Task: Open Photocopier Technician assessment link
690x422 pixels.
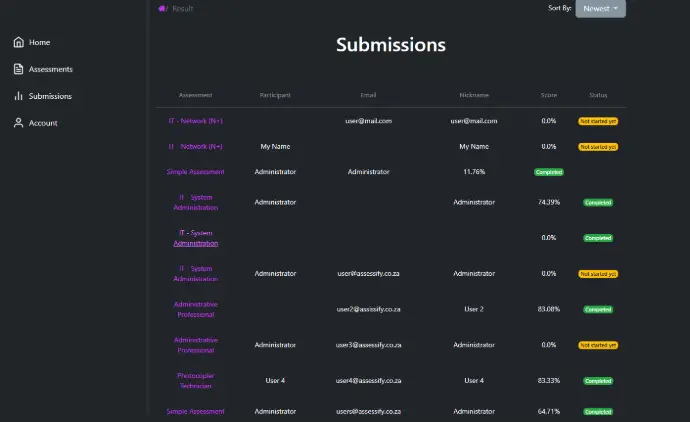Action: (x=195, y=381)
